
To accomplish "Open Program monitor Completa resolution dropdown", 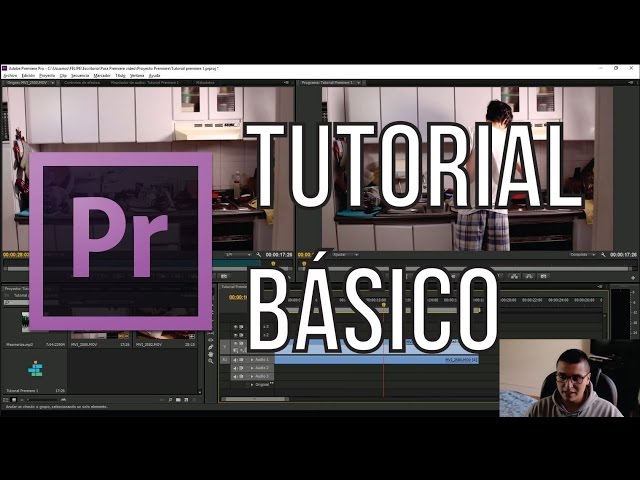I will click(x=582, y=255).
